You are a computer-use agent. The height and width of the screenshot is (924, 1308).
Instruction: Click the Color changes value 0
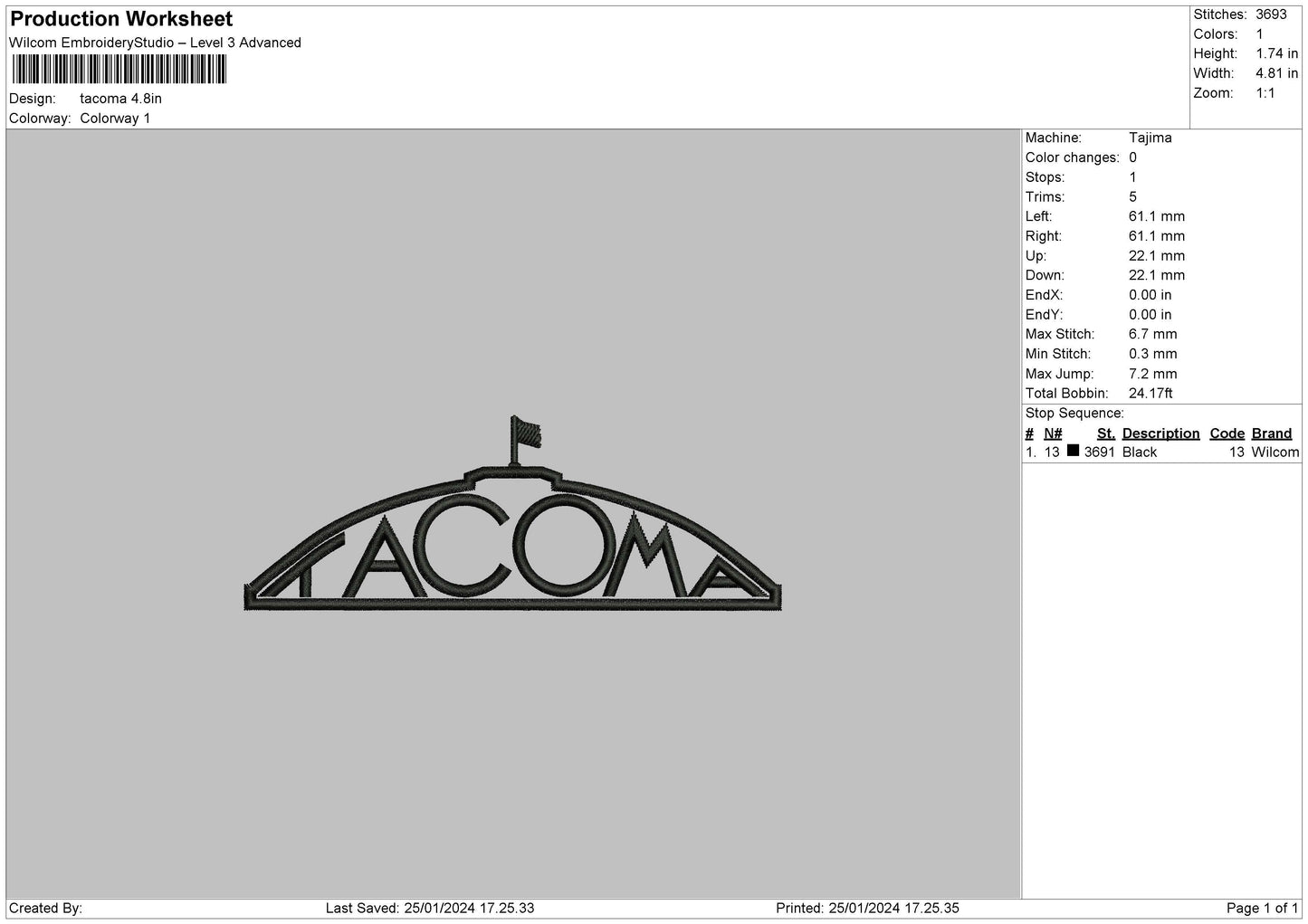click(x=1132, y=157)
